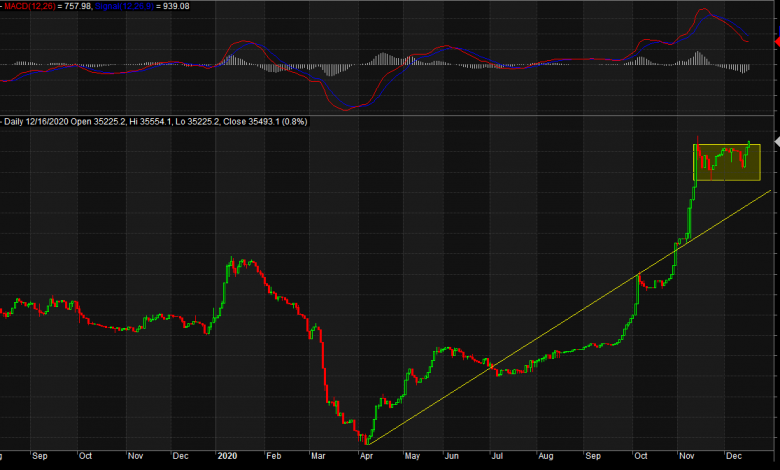Click the Daily 12/16/2020 price title text
Viewport: 780px width, 470px height.
pos(155,122)
